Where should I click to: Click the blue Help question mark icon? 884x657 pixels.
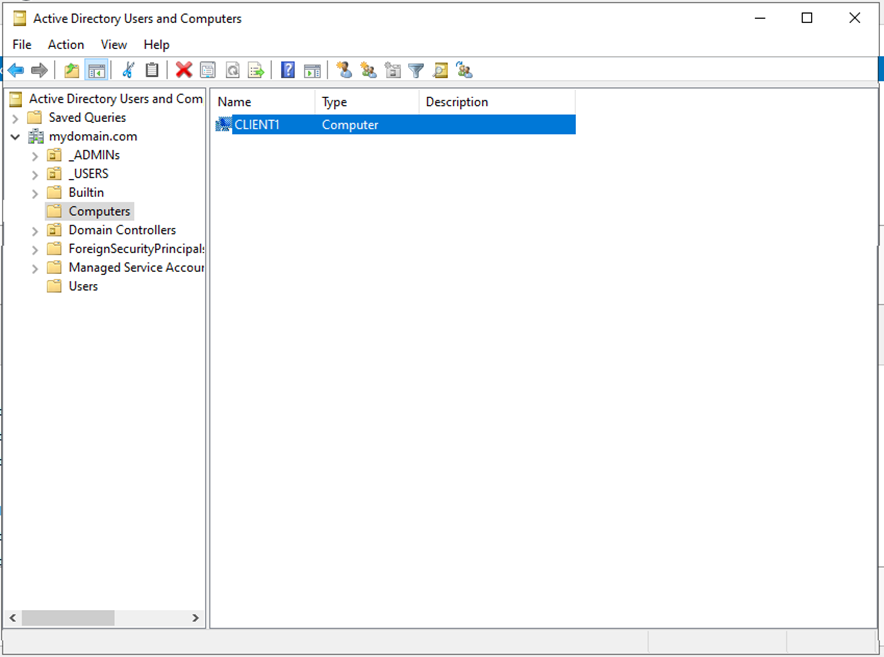pos(288,70)
